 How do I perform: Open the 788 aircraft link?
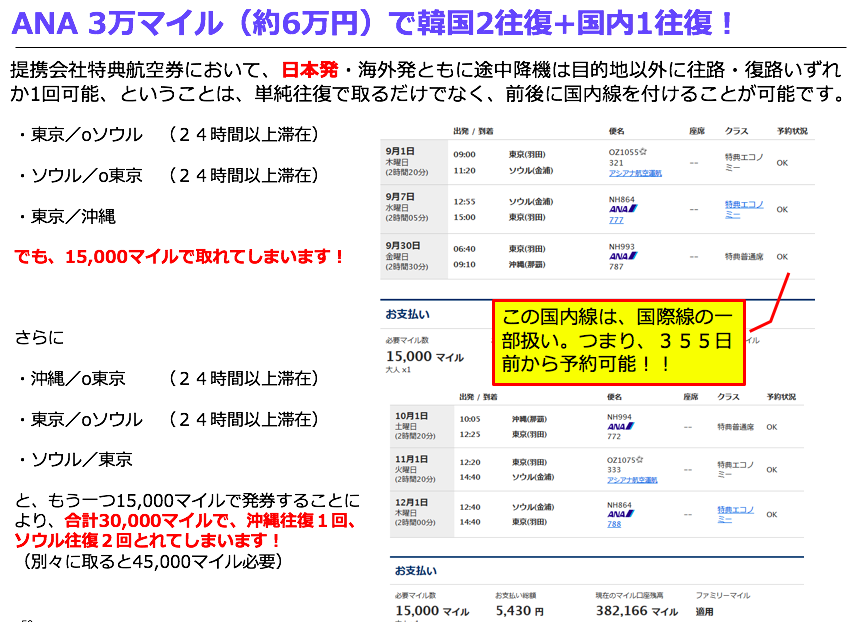pyautogui.click(x=614, y=524)
